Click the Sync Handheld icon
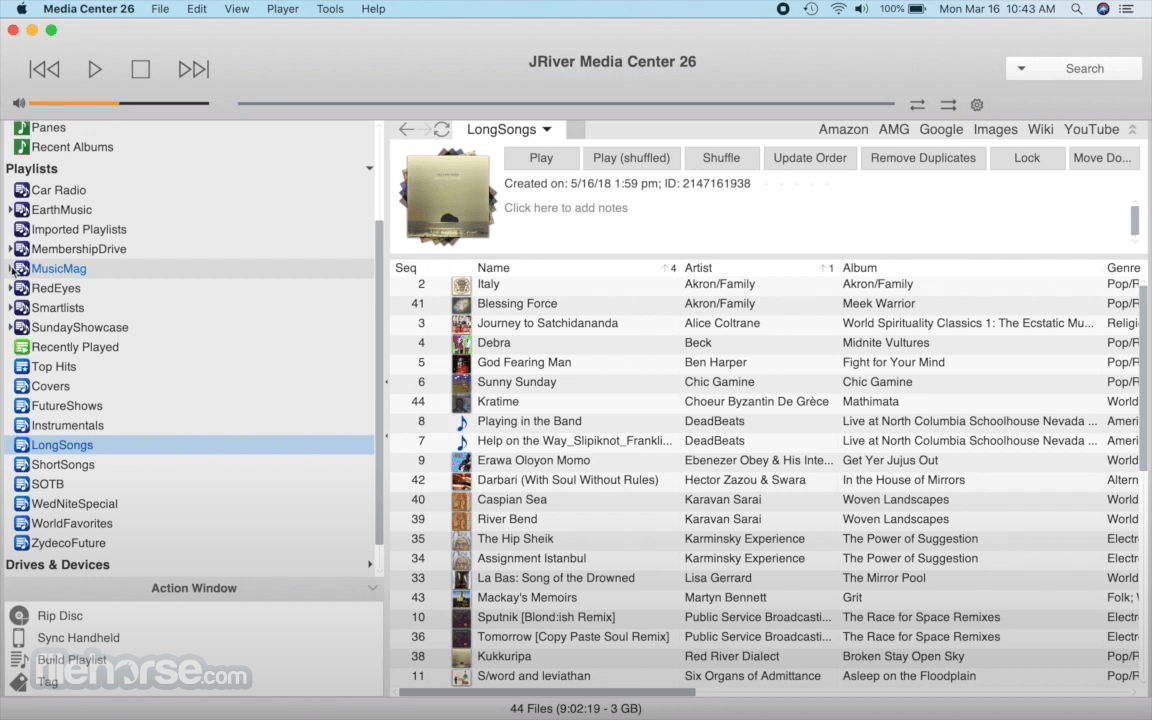The width and height of the screenshot is (1152, 720). (19, 638)
